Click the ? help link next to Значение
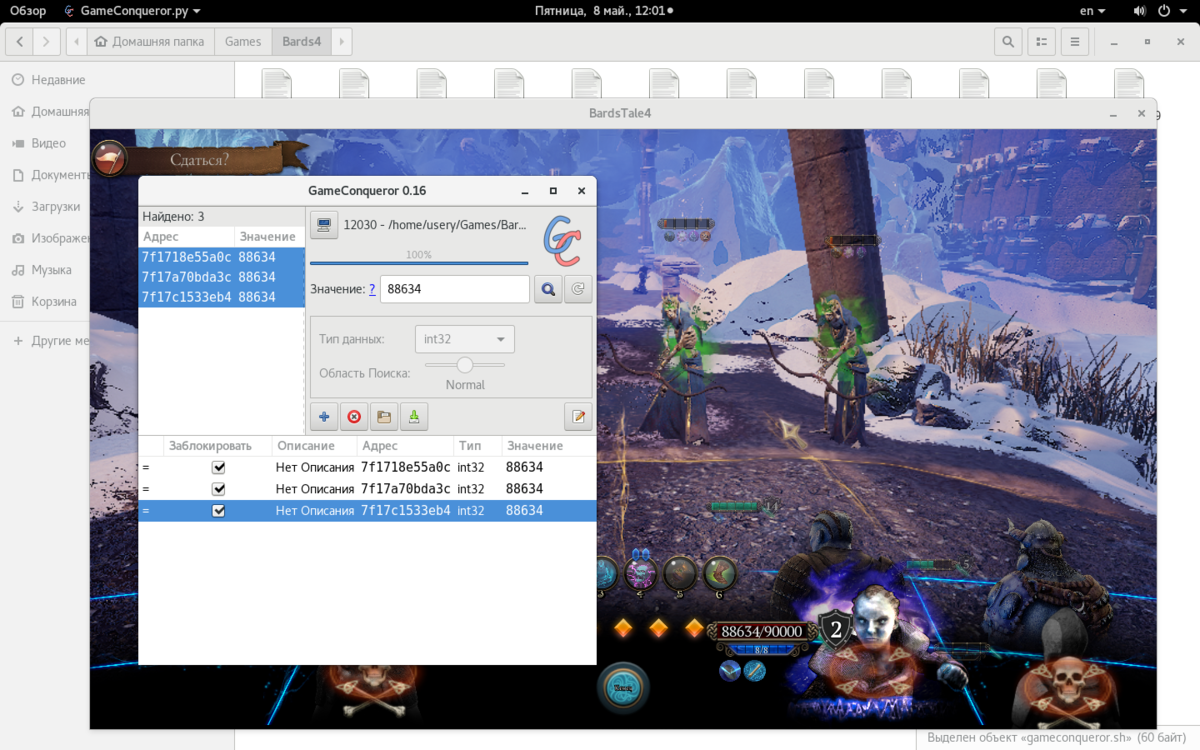Screen dimensions: 1200x750 pyautogui.click(x=372, y=289)
